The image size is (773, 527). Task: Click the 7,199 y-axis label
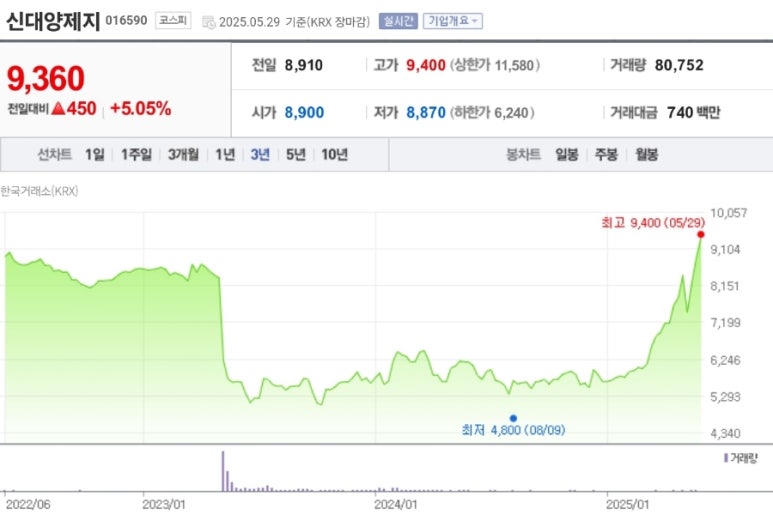pos(725,323)
